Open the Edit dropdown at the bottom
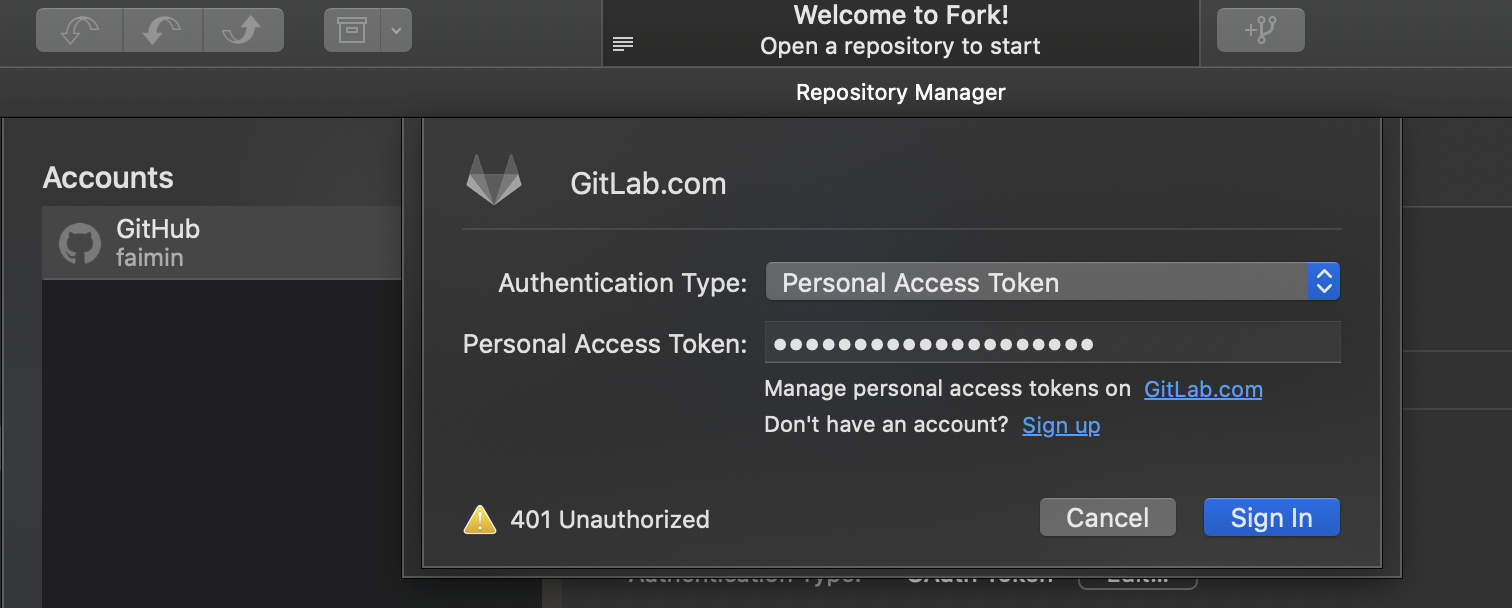The image size is (1512, 608). point(1136,576)
